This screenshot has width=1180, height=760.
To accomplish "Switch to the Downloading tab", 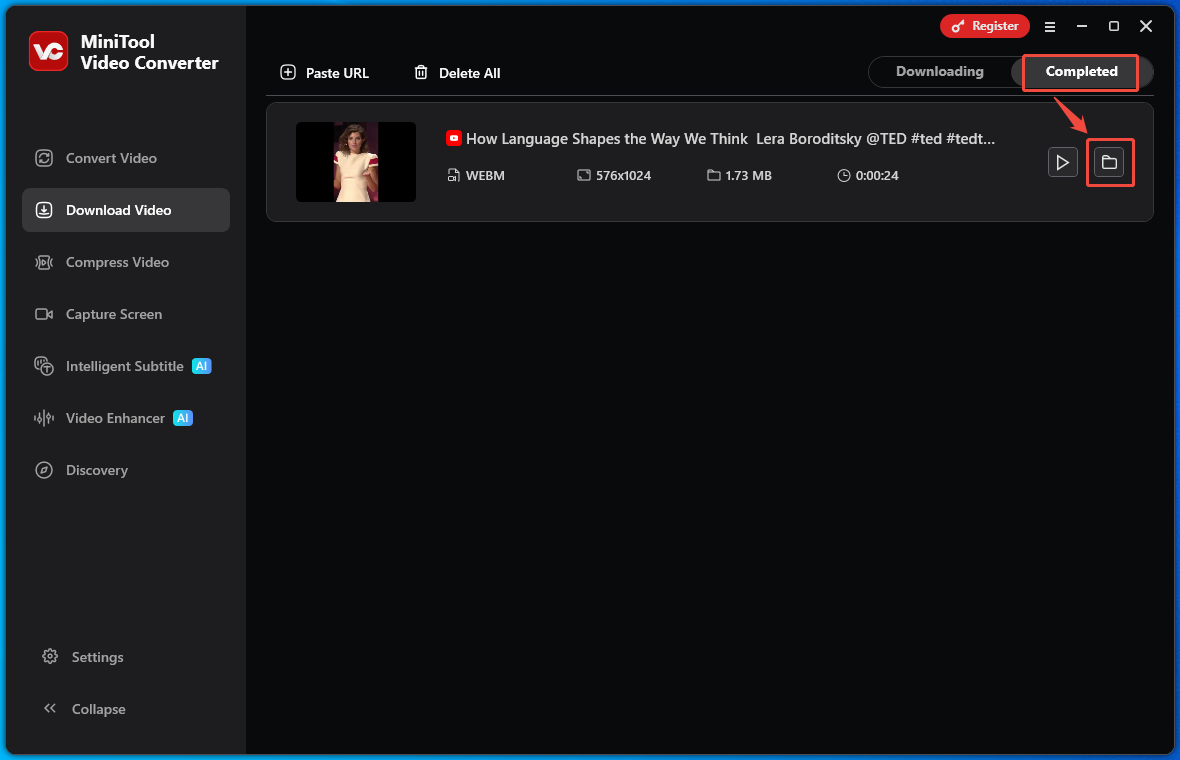I will point(939,71).
